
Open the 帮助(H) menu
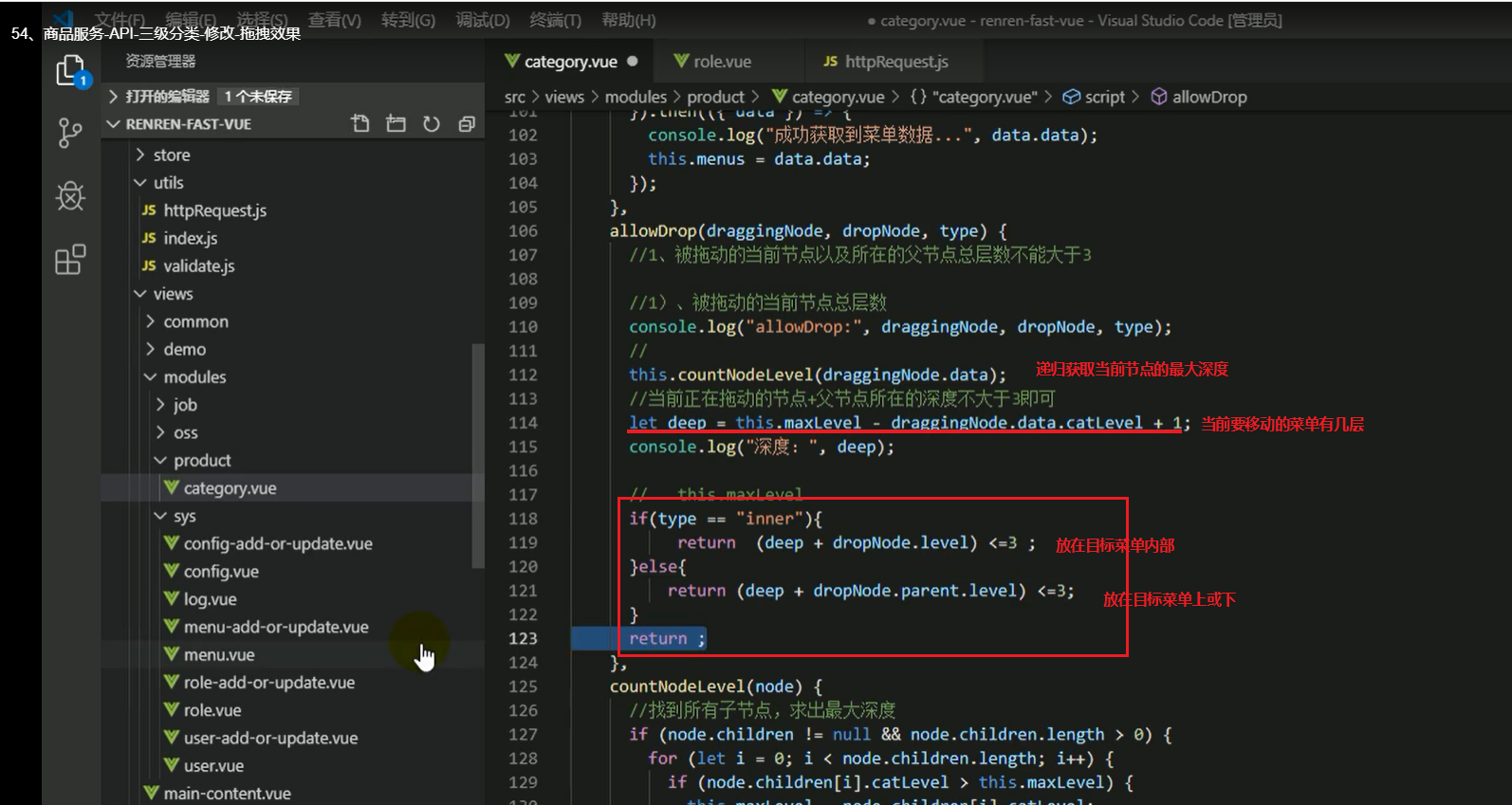pyautogui.click(x=629, y=20)
